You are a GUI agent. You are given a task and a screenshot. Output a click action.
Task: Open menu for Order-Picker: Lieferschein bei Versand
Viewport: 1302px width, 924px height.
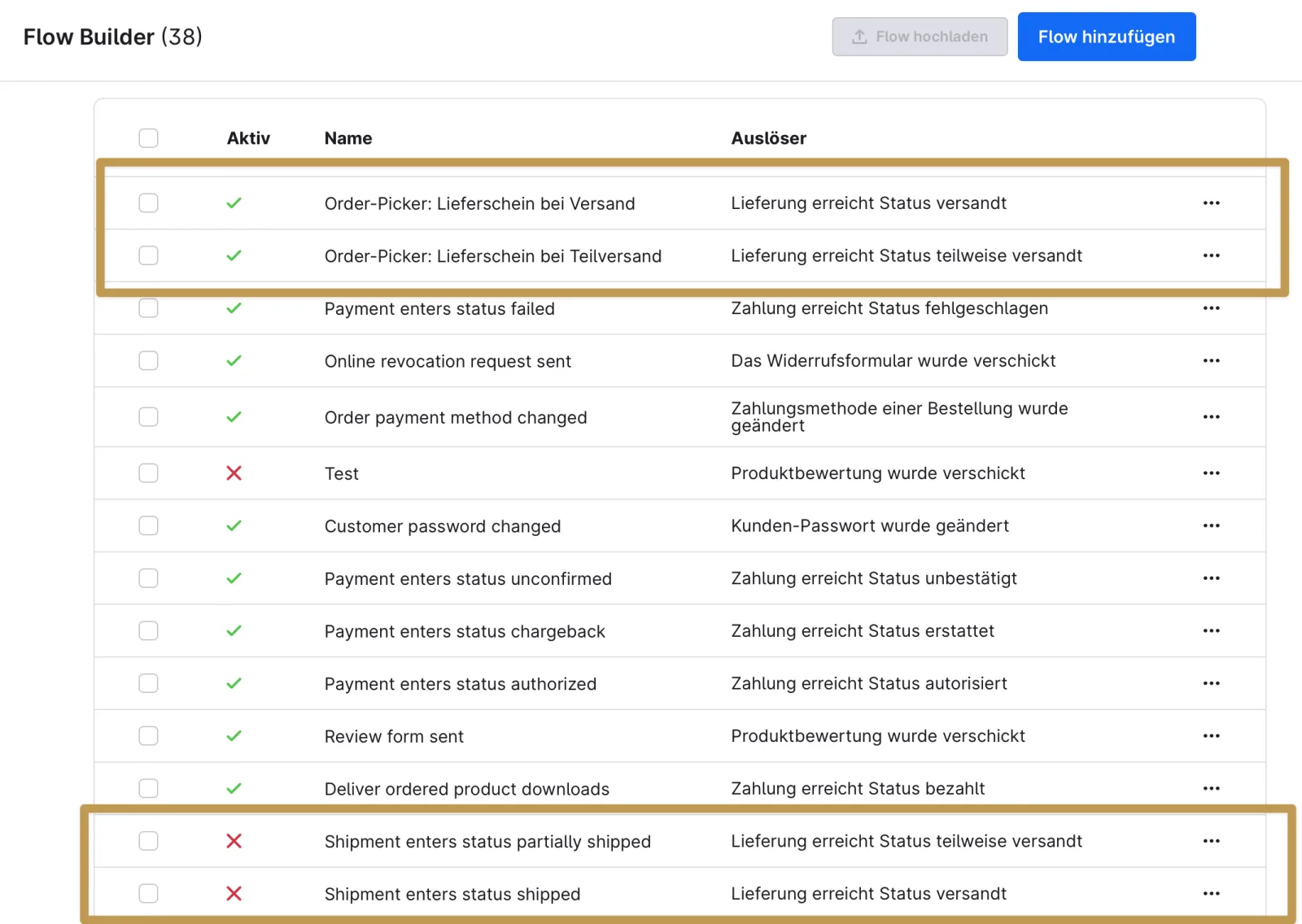point(1211,203)
